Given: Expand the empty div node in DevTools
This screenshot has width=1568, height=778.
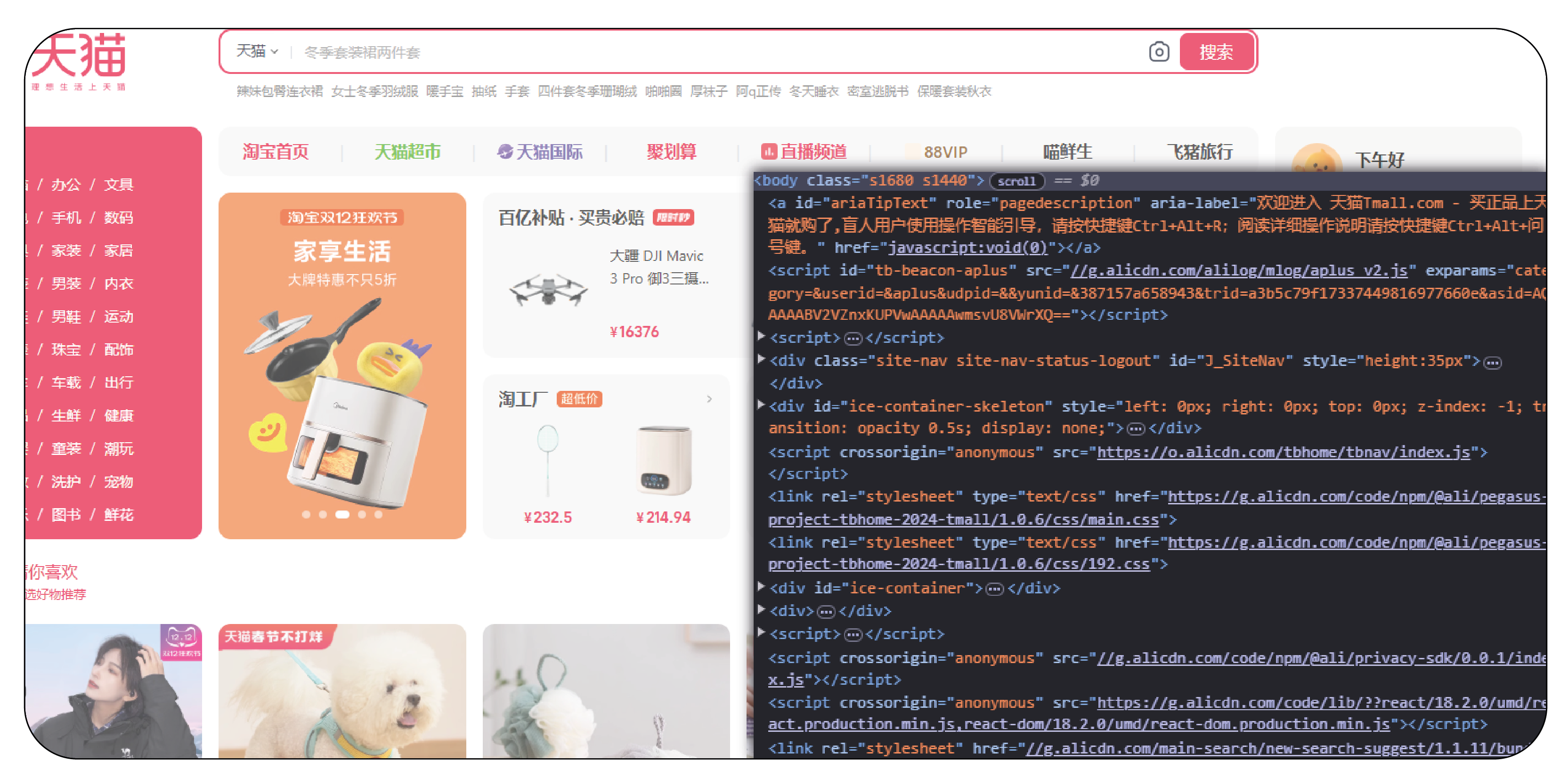Looking at the screenshot, I should (x=761, y=609).
